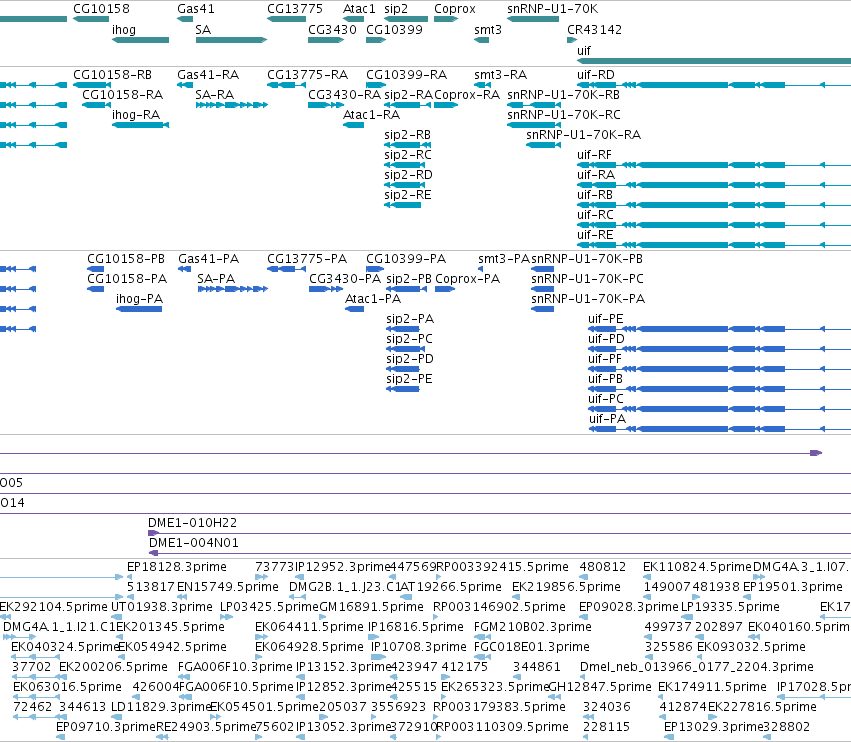This screenshot has height=742, width=851.
Task: Open transcript Atac1-RA
Action: (x=353, y=125)
